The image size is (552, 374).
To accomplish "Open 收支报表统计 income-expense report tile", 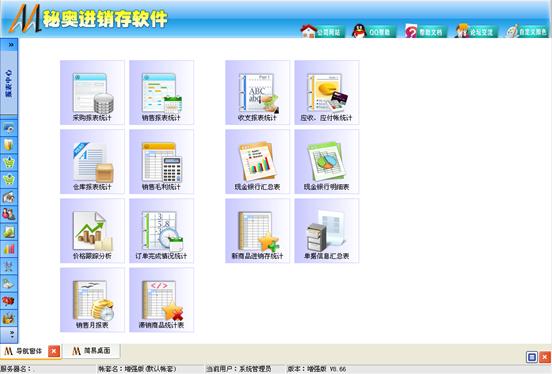I will pyautogui.click(x=257, y=93).
